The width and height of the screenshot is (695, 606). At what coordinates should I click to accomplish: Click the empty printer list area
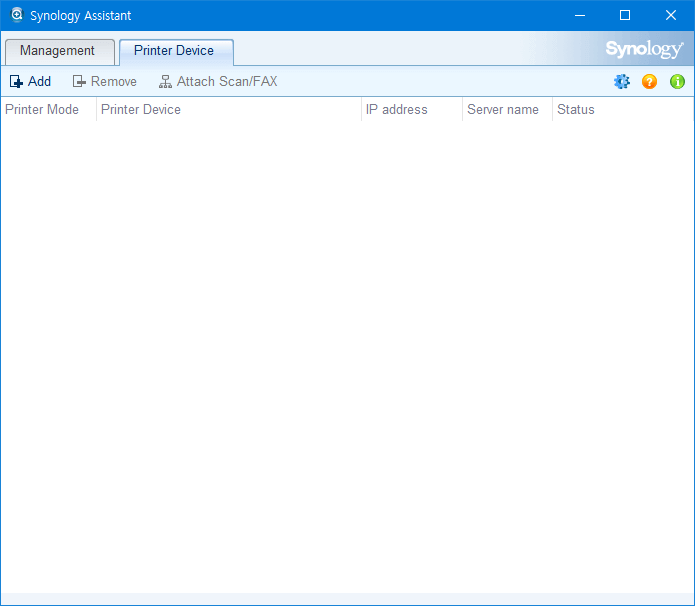coord(347,350)
